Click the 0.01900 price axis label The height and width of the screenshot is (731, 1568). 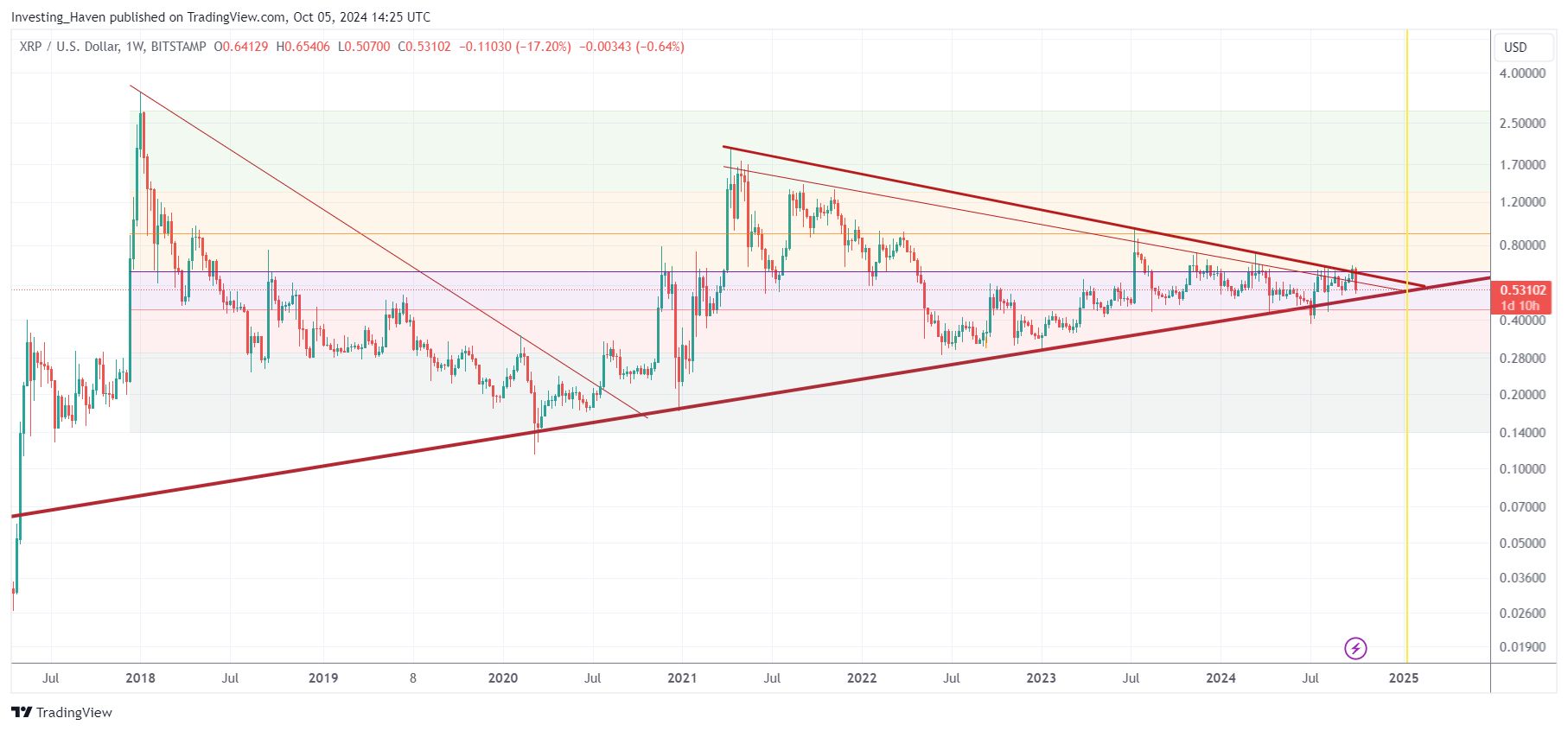[1522, 647]
